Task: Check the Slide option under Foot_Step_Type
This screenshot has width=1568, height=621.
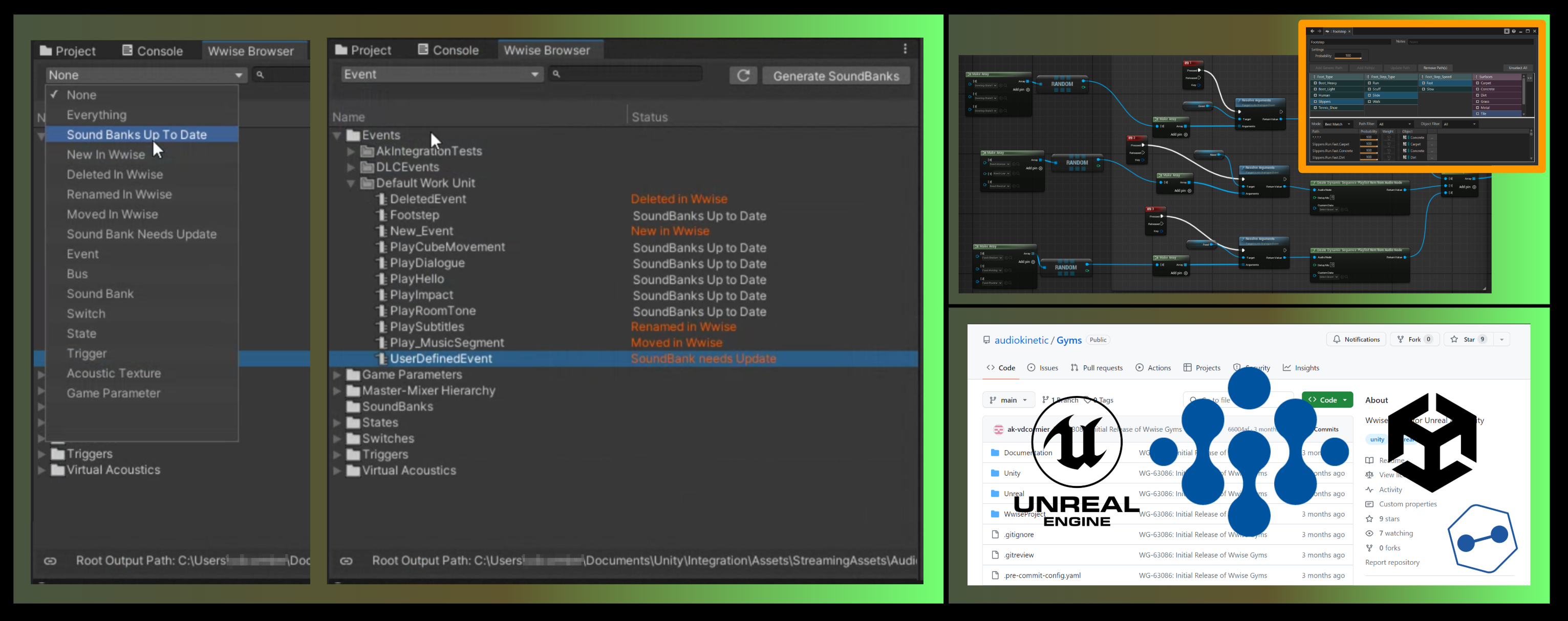Action: tap(1369, 96)
